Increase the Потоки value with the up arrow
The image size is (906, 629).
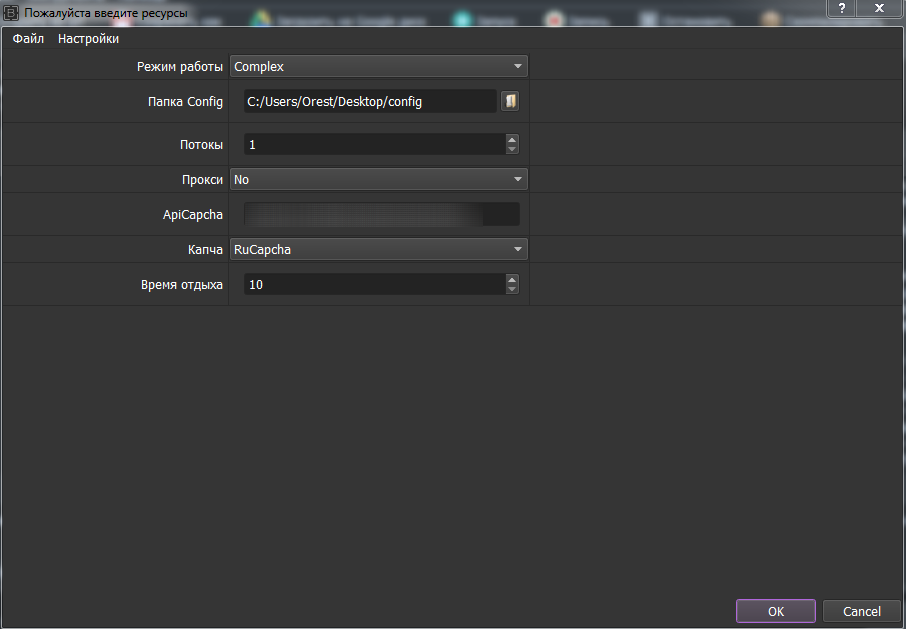point(512,139)
